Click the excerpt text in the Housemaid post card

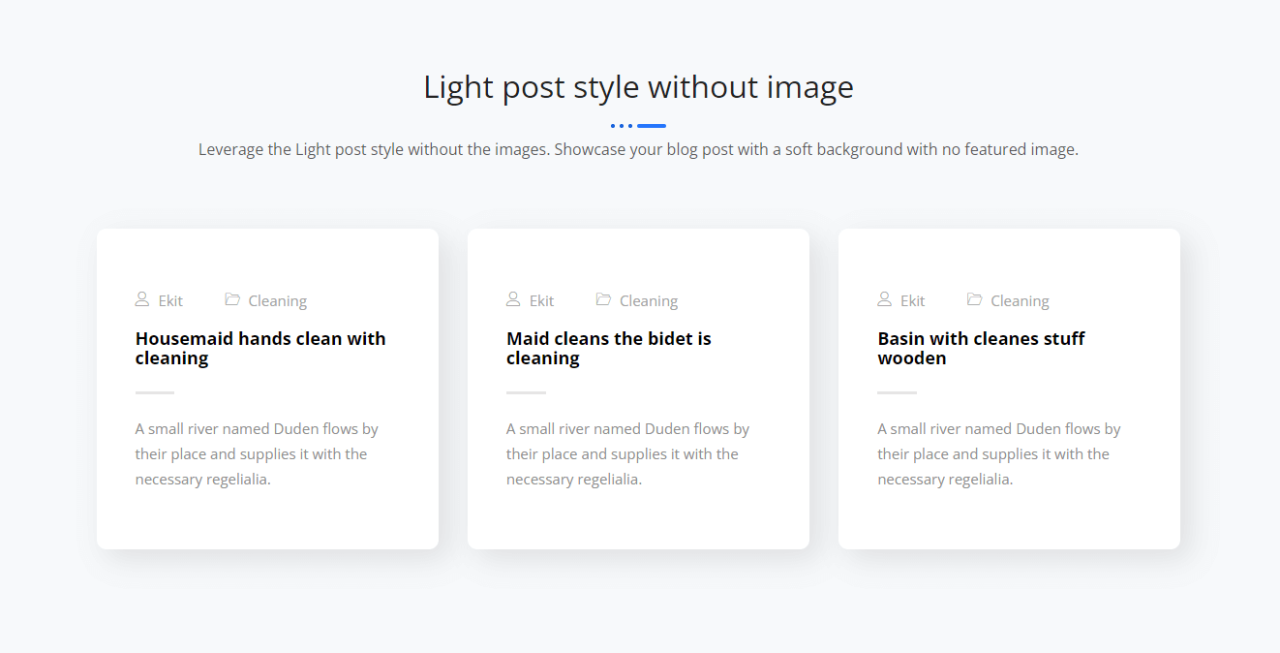coord(257,454)
